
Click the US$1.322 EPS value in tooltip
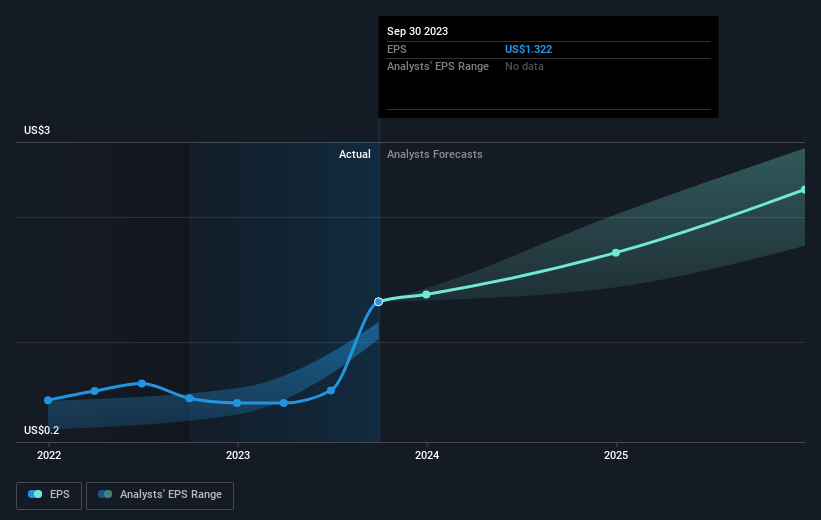528,49
